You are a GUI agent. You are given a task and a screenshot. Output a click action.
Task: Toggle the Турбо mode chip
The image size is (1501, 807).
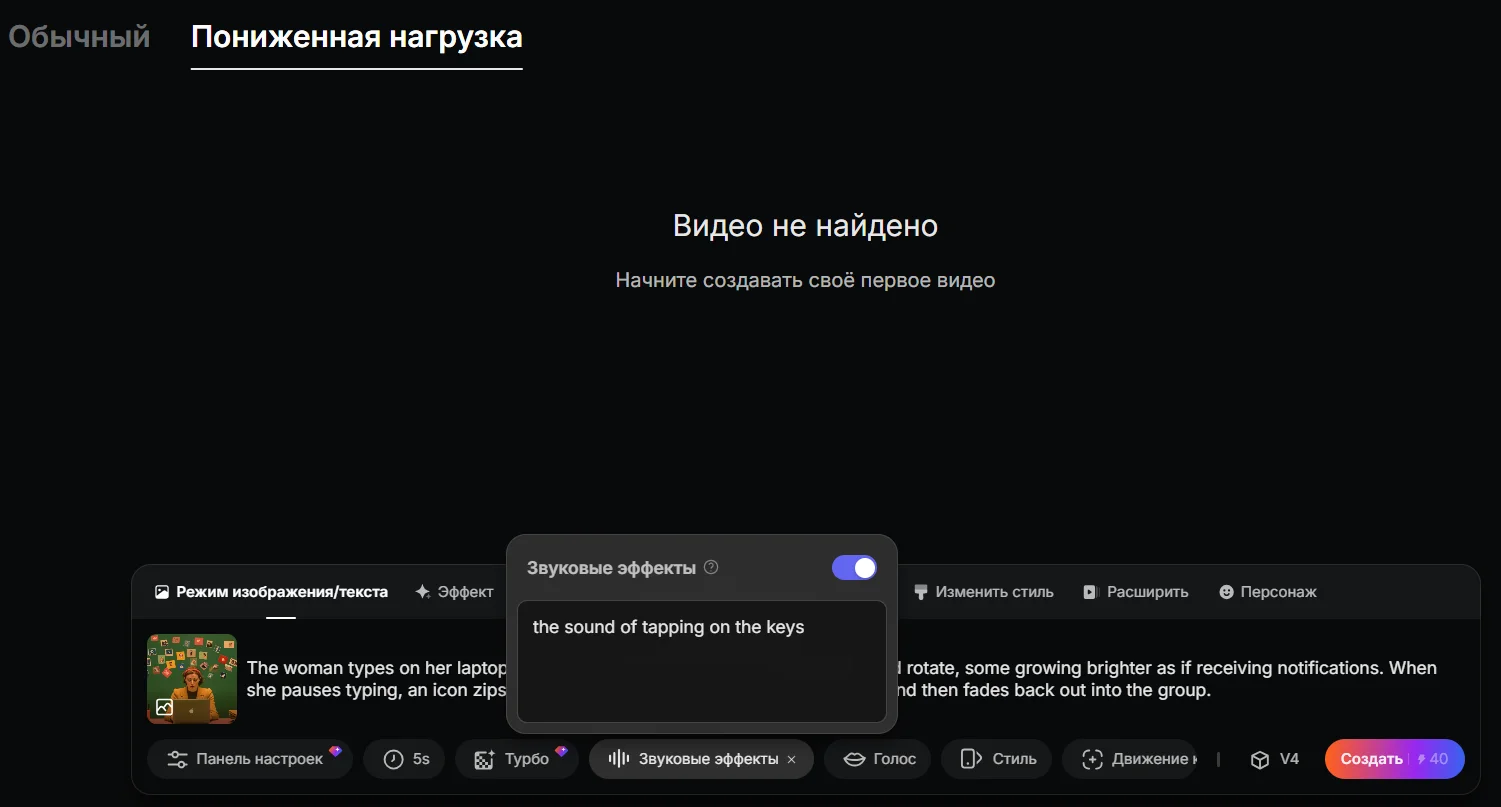pos(516,759)
